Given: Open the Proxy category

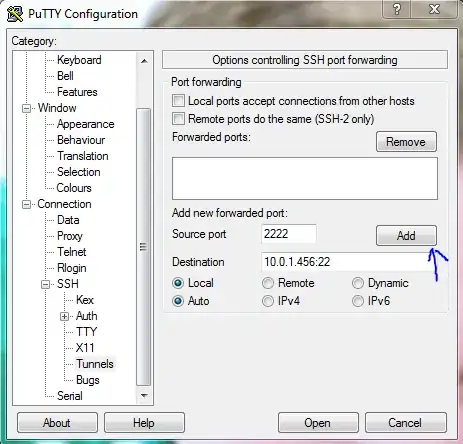Looking at the screenshot, I should [70, 236].
